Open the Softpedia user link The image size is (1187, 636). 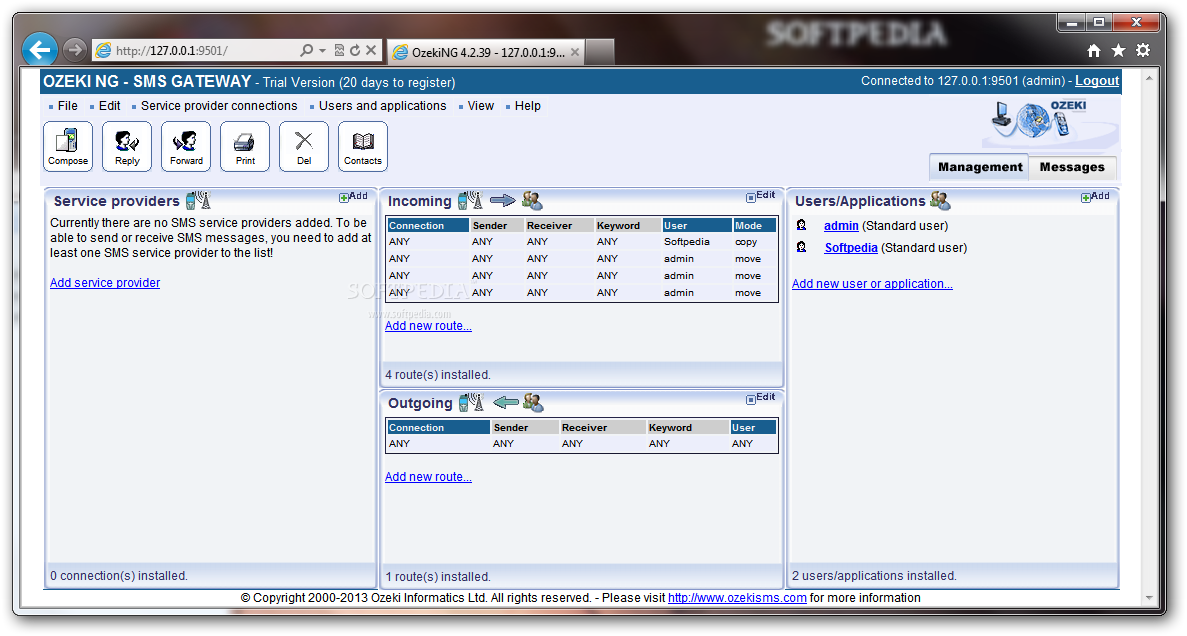[851, 248]
